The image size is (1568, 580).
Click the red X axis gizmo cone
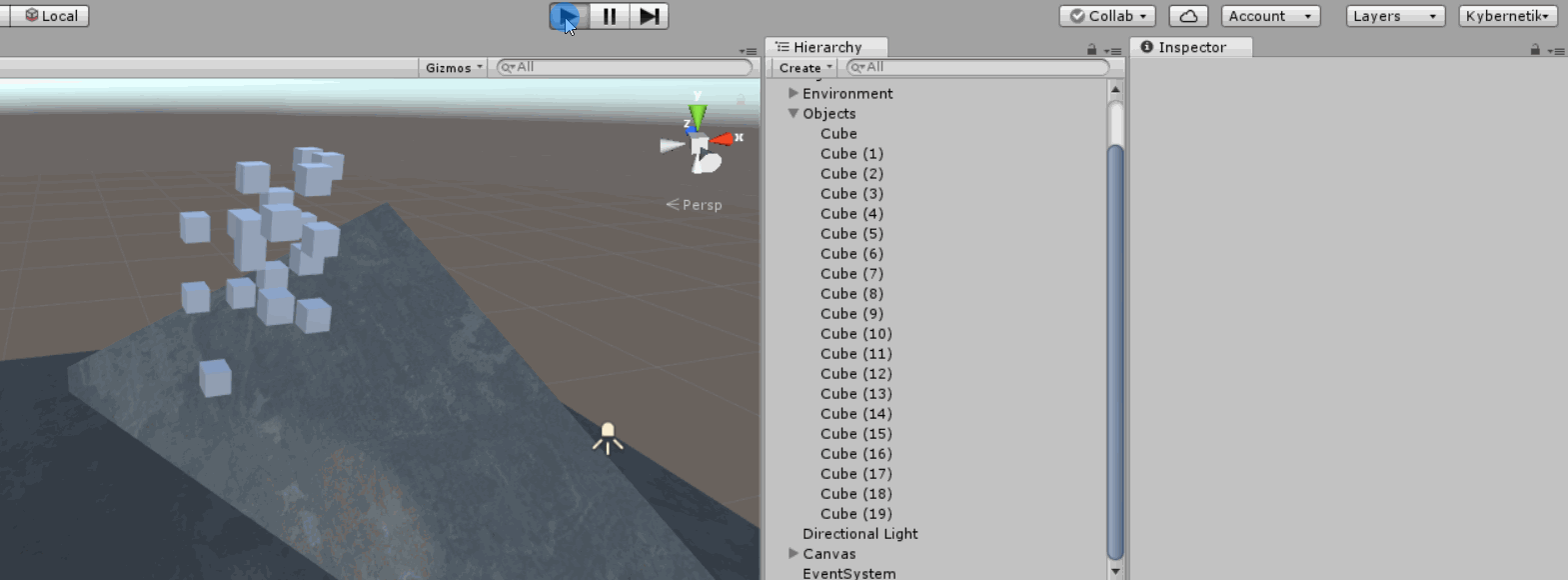point(722,139)
